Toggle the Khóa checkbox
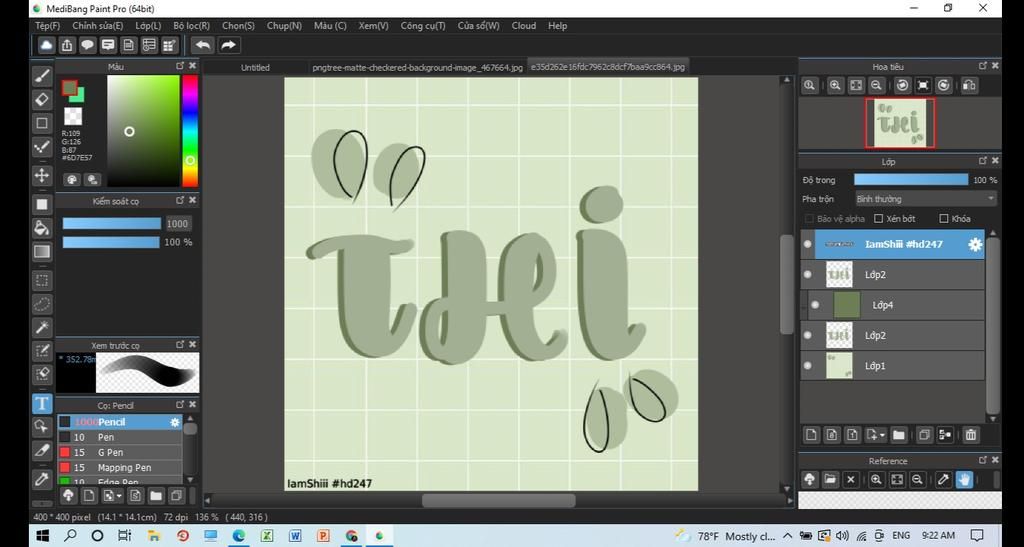 944,219
